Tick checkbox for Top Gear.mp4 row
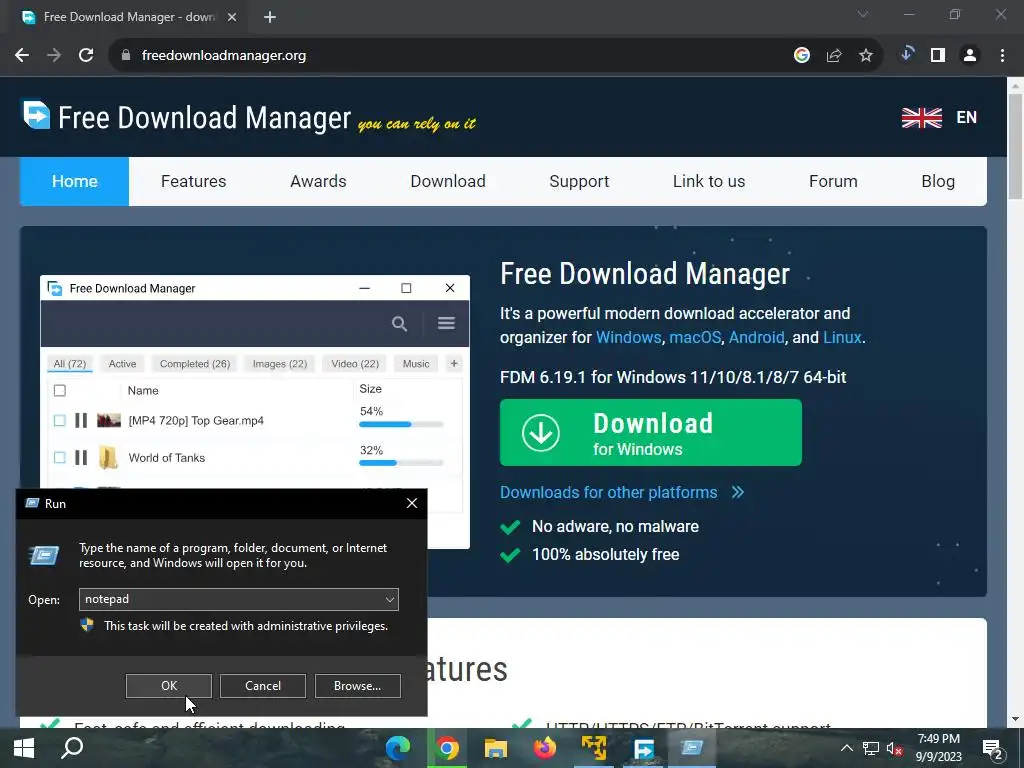The height and width of the screenshot is (768, 1024). pyautogui.click(x=59, y=421)
